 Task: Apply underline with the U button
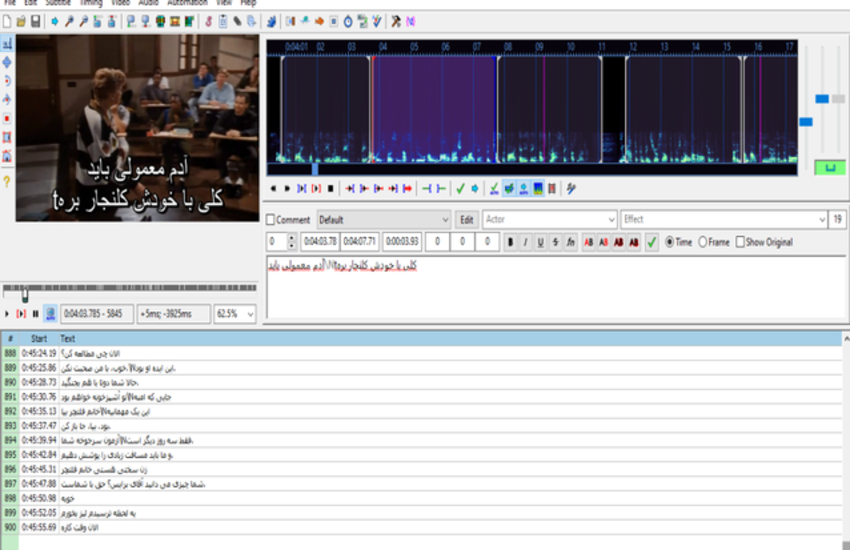tap(540, 242)
